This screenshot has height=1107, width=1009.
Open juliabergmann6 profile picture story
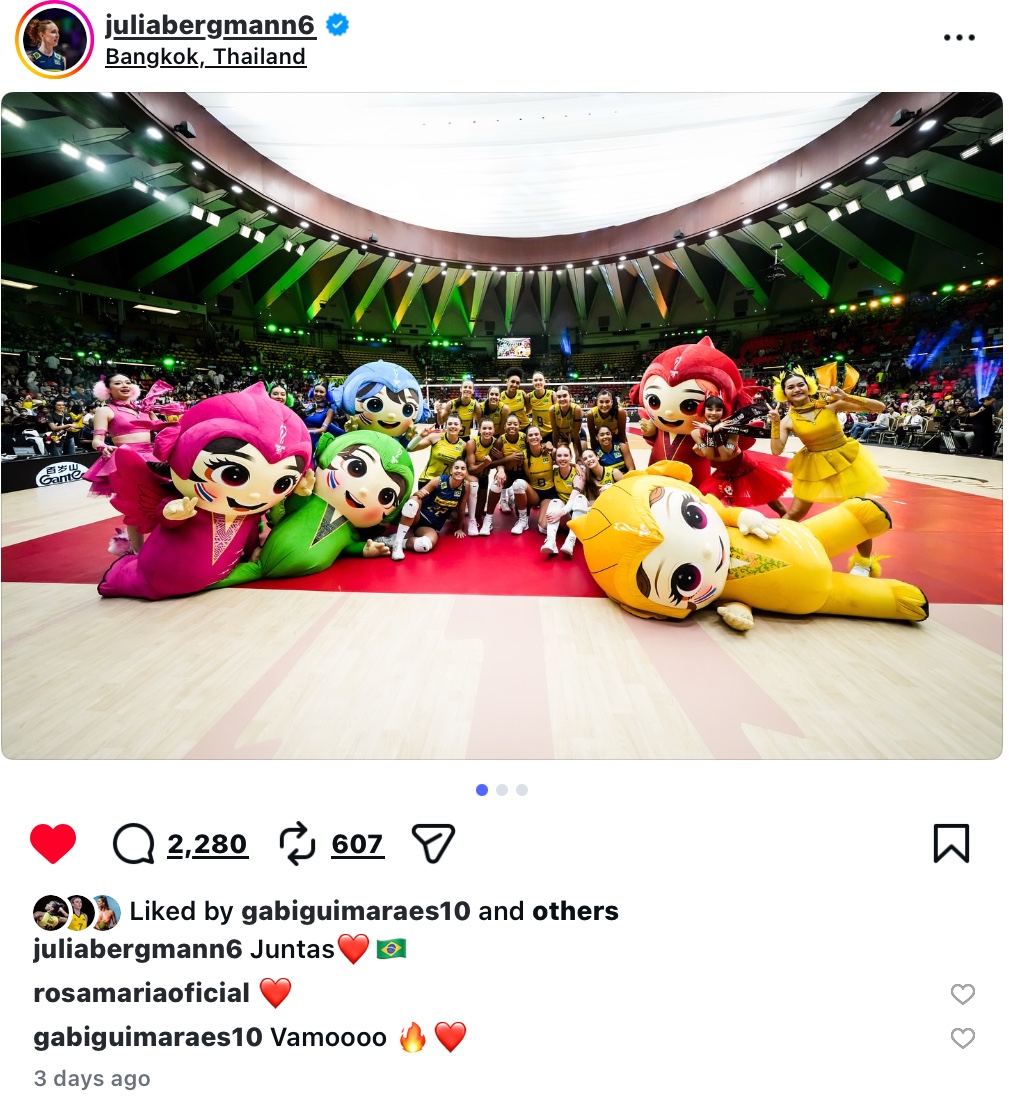click(x=54, y=40)
